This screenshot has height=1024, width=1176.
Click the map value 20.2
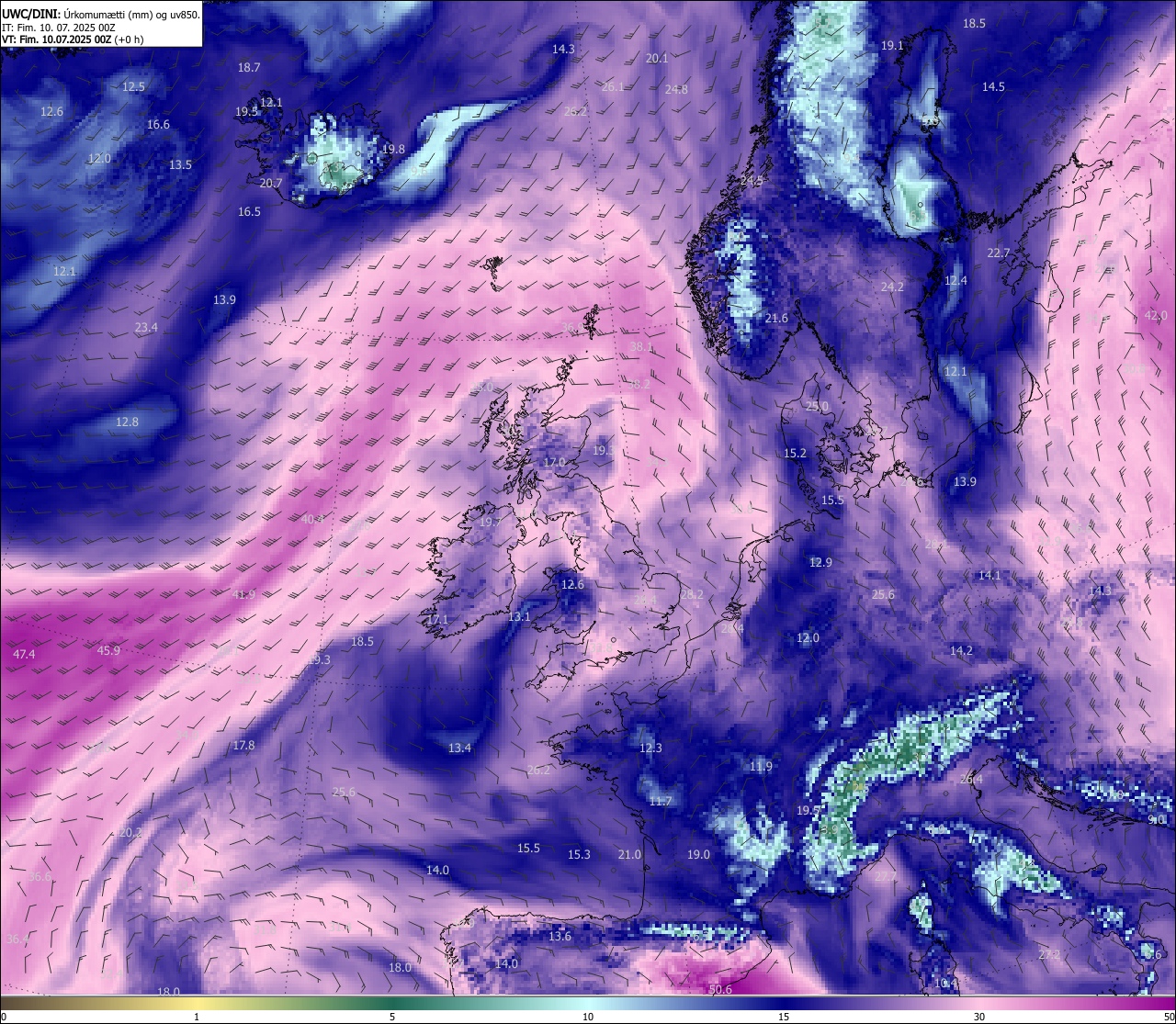click(130, 833)
